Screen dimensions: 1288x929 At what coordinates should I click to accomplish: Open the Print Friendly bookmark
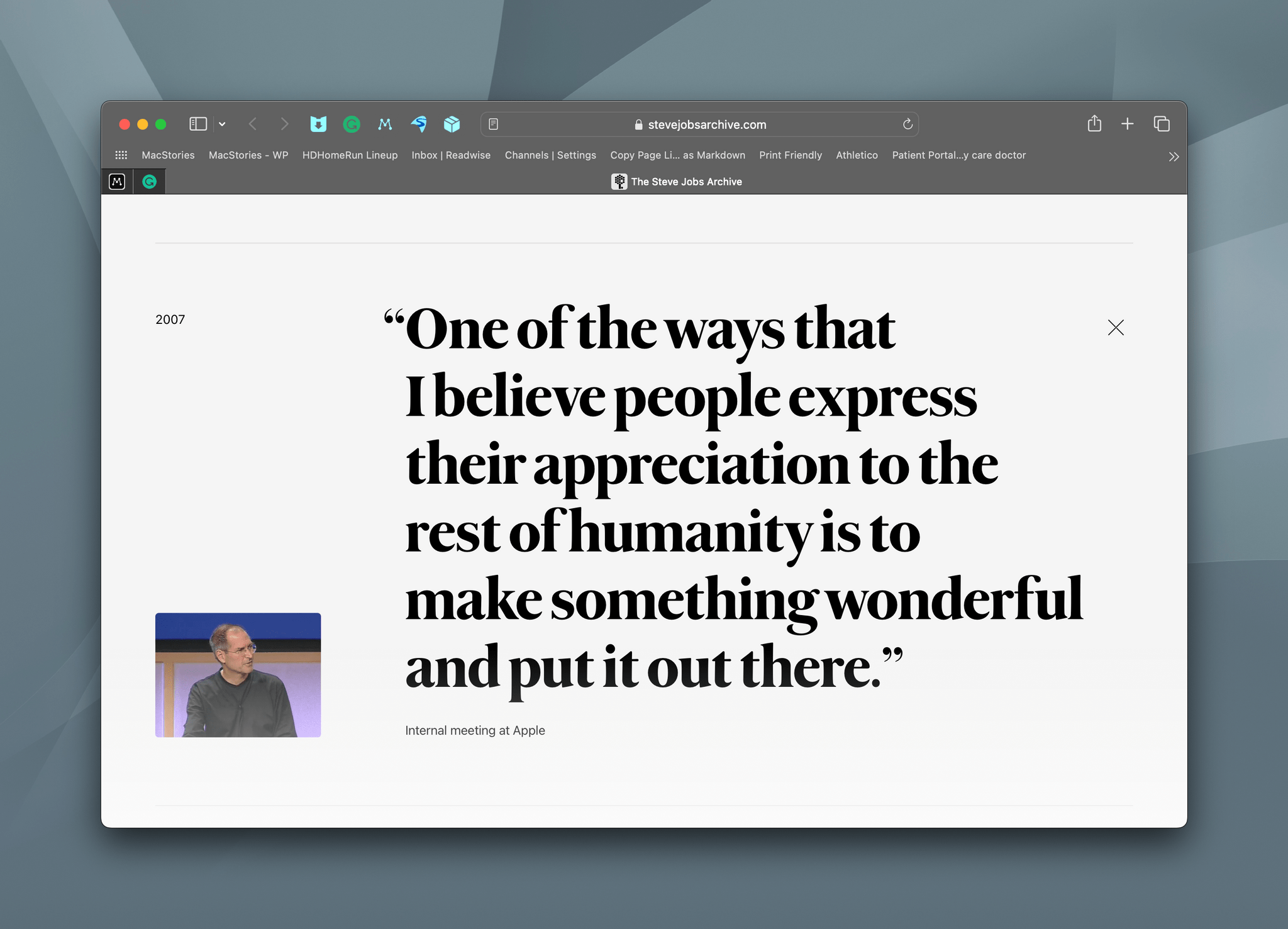(791, 155)
